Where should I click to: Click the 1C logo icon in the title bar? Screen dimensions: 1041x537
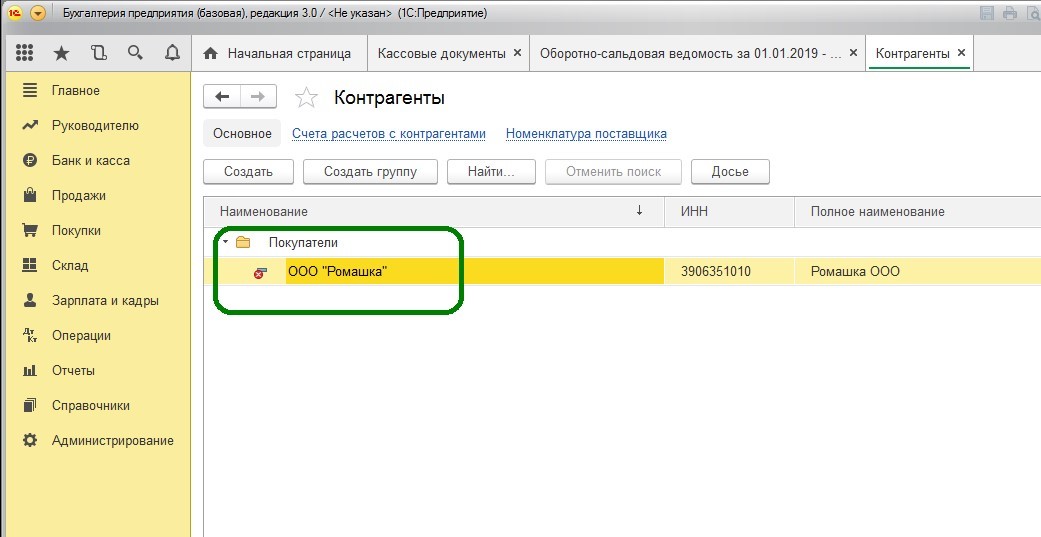[15, 13]
